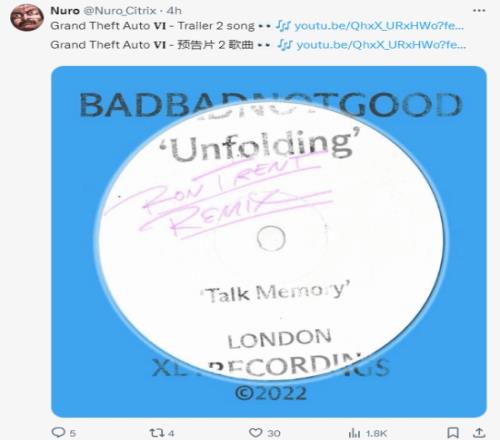Click the reply count 5
This screenshot has width=500, height=440.
pos(73,433)
